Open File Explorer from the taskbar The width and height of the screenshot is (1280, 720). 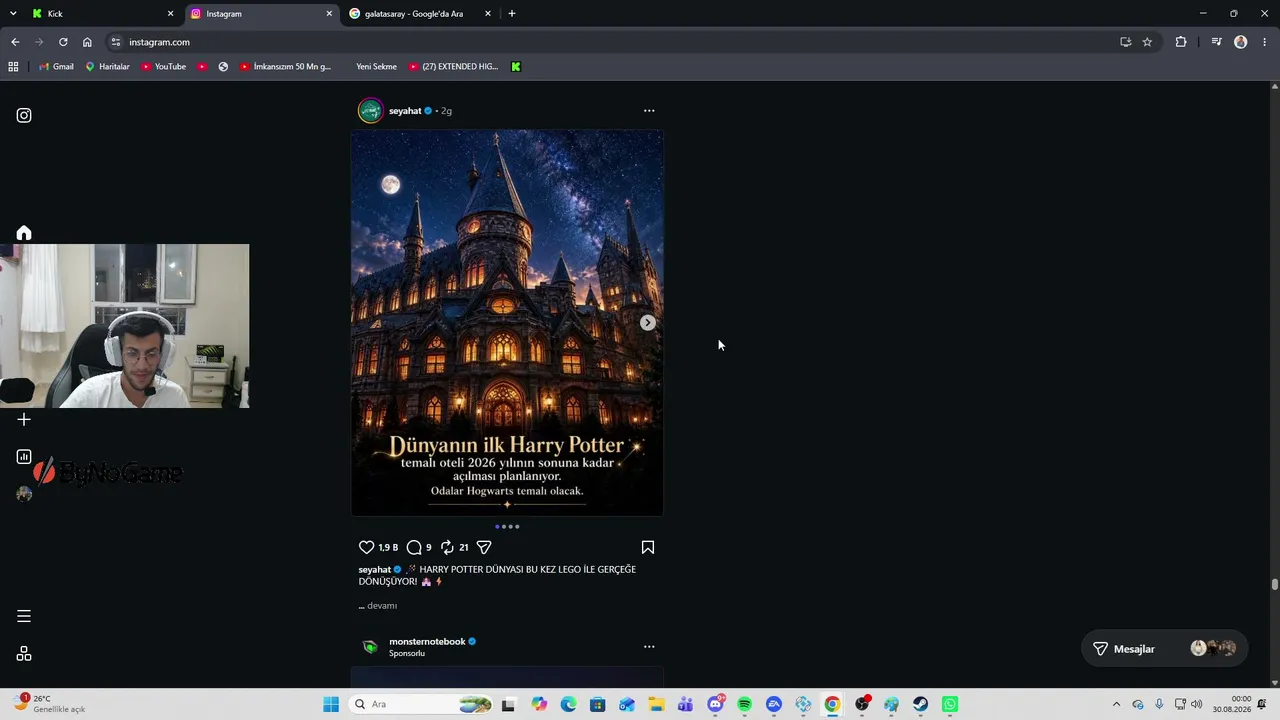pyautogui.click(x=656, y=704)
